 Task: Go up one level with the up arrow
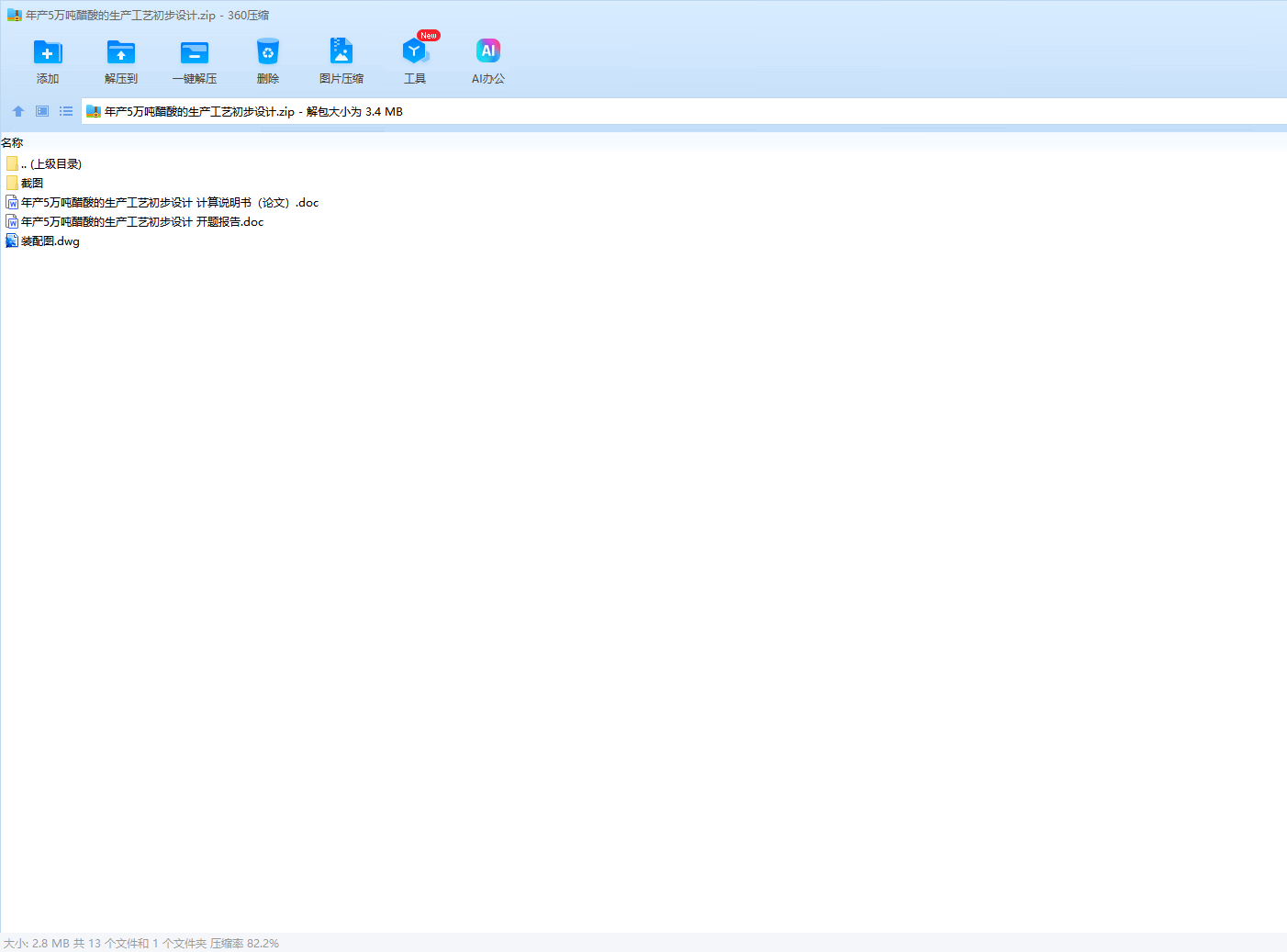click(18, 111)
